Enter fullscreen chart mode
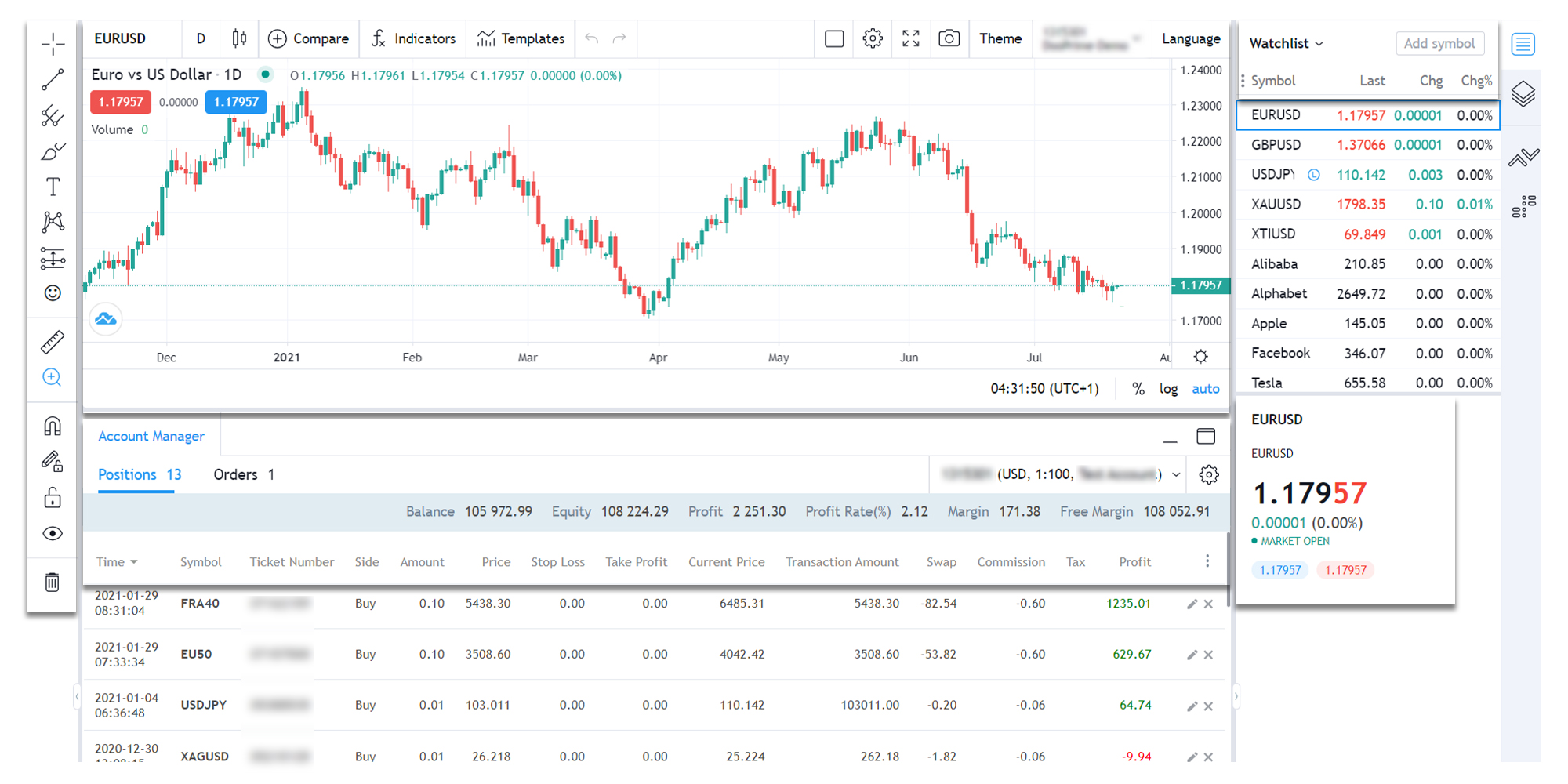Viewport: 1568px width, 784px height. click(x=910, y=38)
